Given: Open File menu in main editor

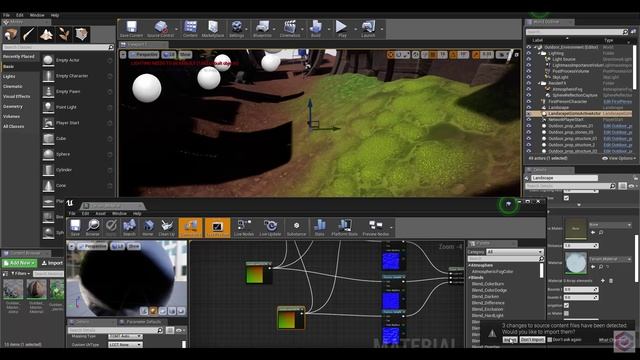Looking at the screenshot, I should (6, 15).
